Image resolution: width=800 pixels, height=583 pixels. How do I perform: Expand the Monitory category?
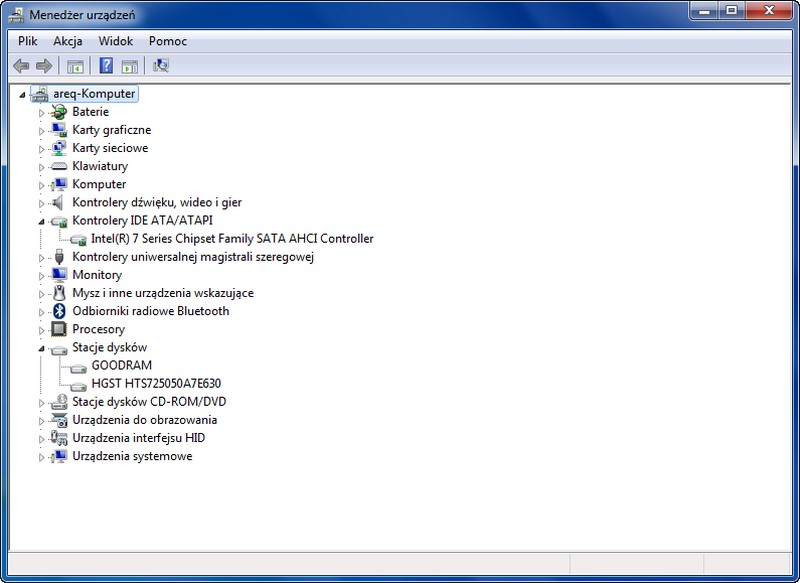41,276
